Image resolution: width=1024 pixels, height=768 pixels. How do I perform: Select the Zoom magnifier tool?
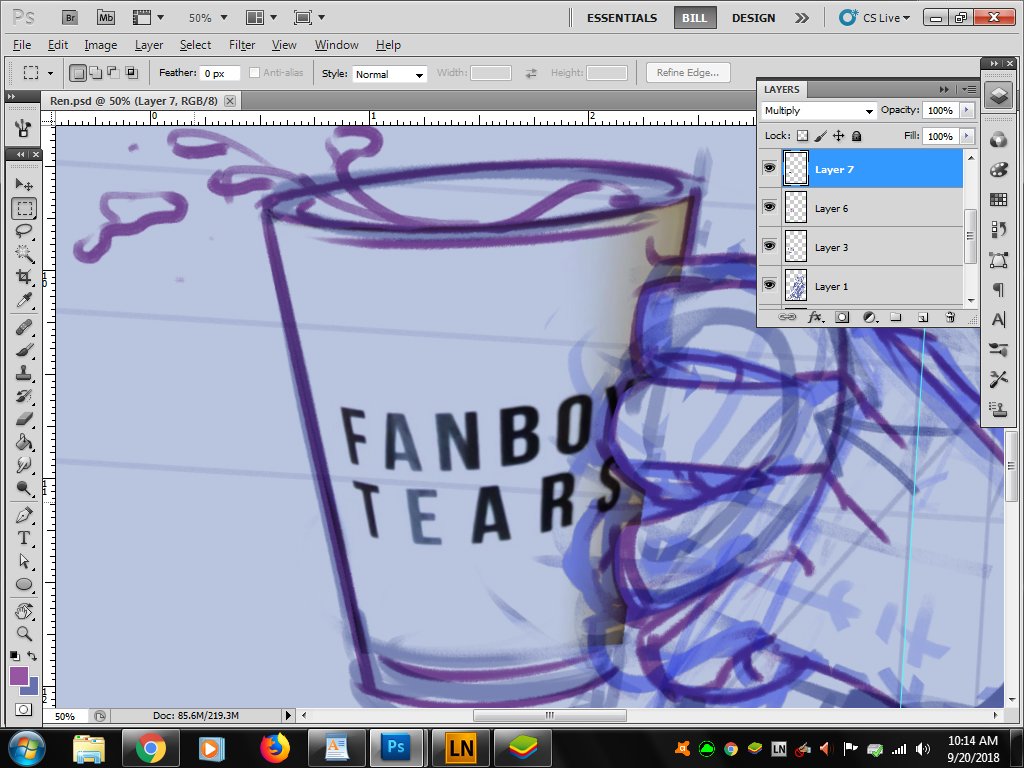click(x=24, y=633)
